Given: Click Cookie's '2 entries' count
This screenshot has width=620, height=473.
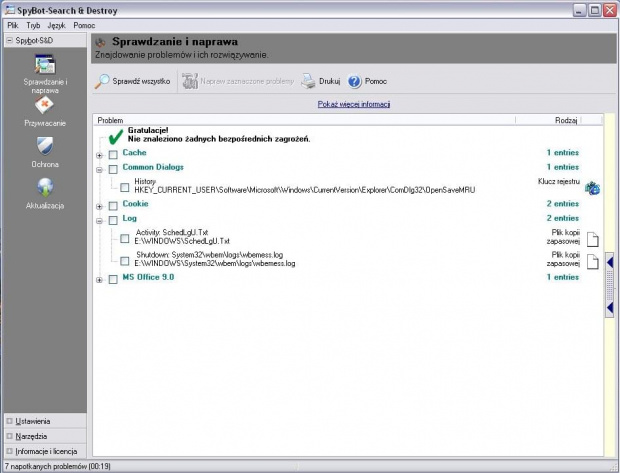Looking at the screenshot, I should pos(563,204).
